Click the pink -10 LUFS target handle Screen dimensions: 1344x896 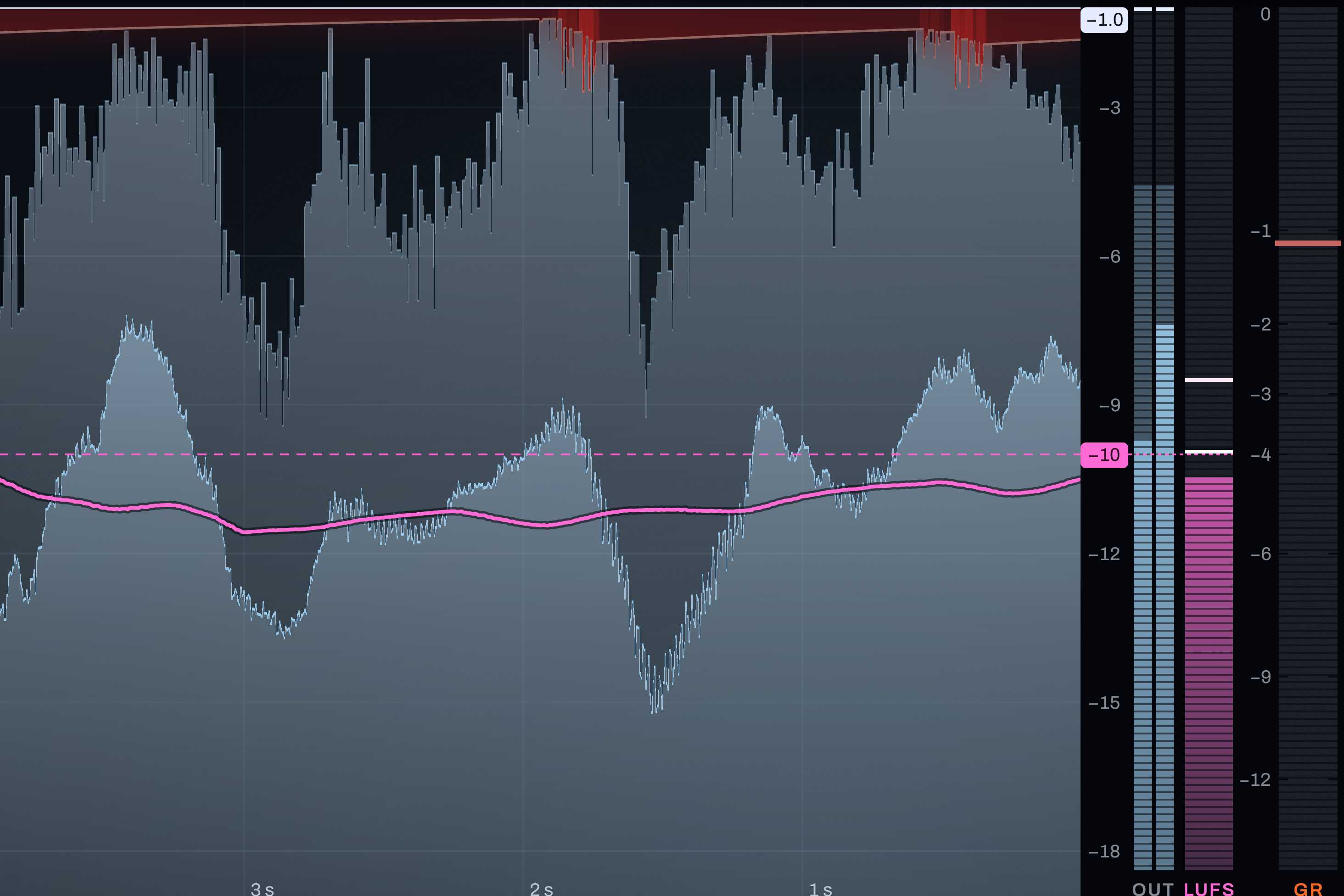click(1104, 455)
